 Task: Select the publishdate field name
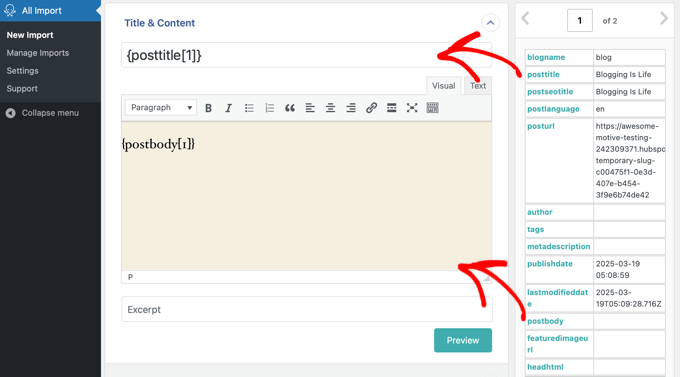[550, 264]
